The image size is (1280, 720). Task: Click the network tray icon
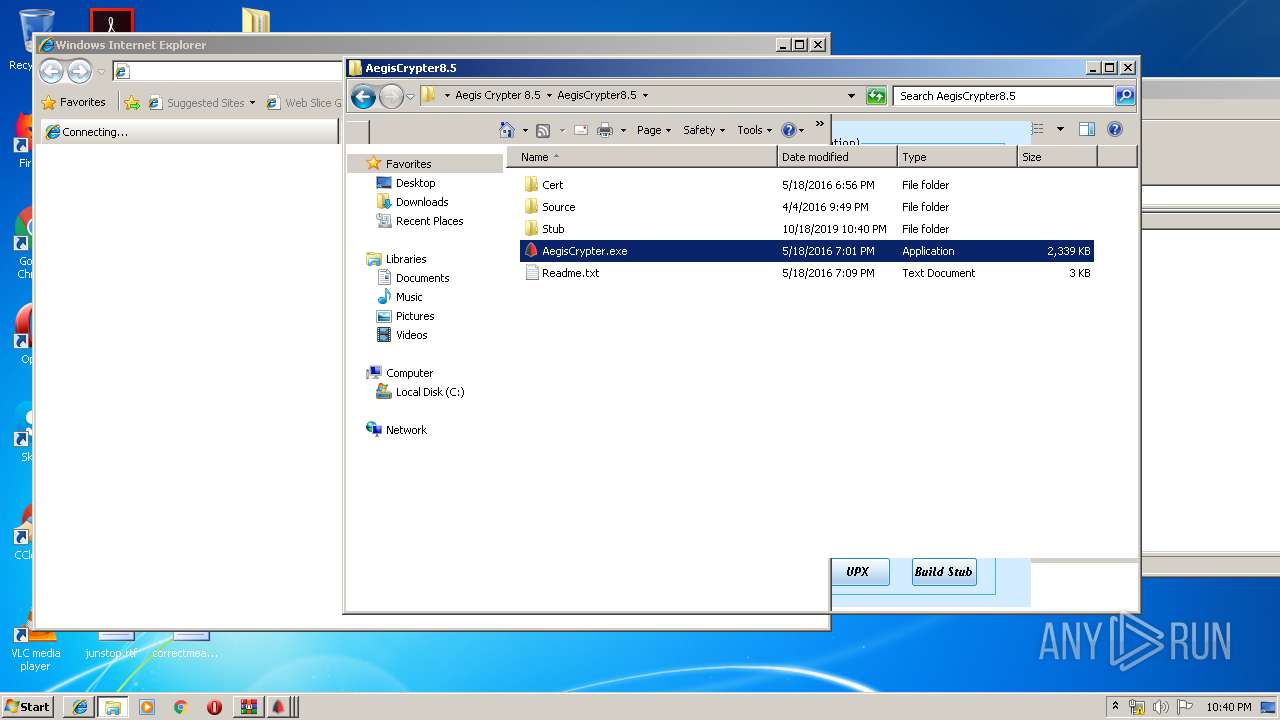(x=1137, y=707)
